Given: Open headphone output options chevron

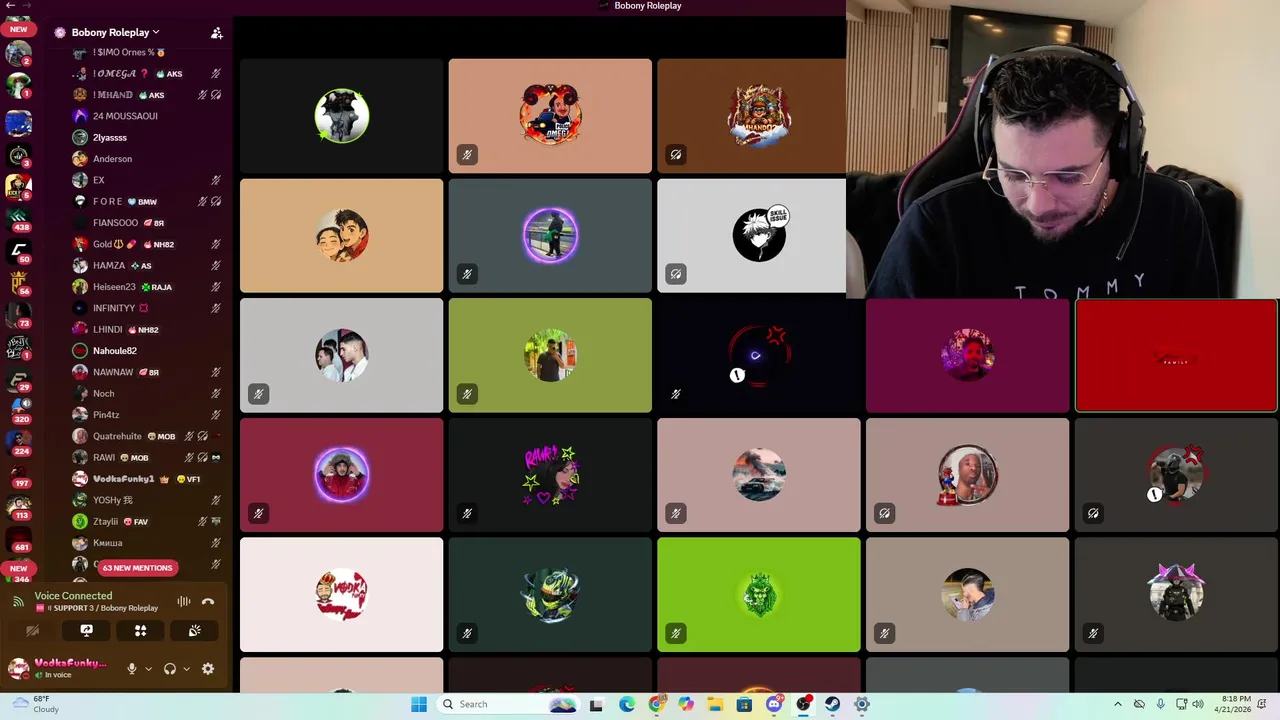Looking at the screenshot, I should (186, 669).
